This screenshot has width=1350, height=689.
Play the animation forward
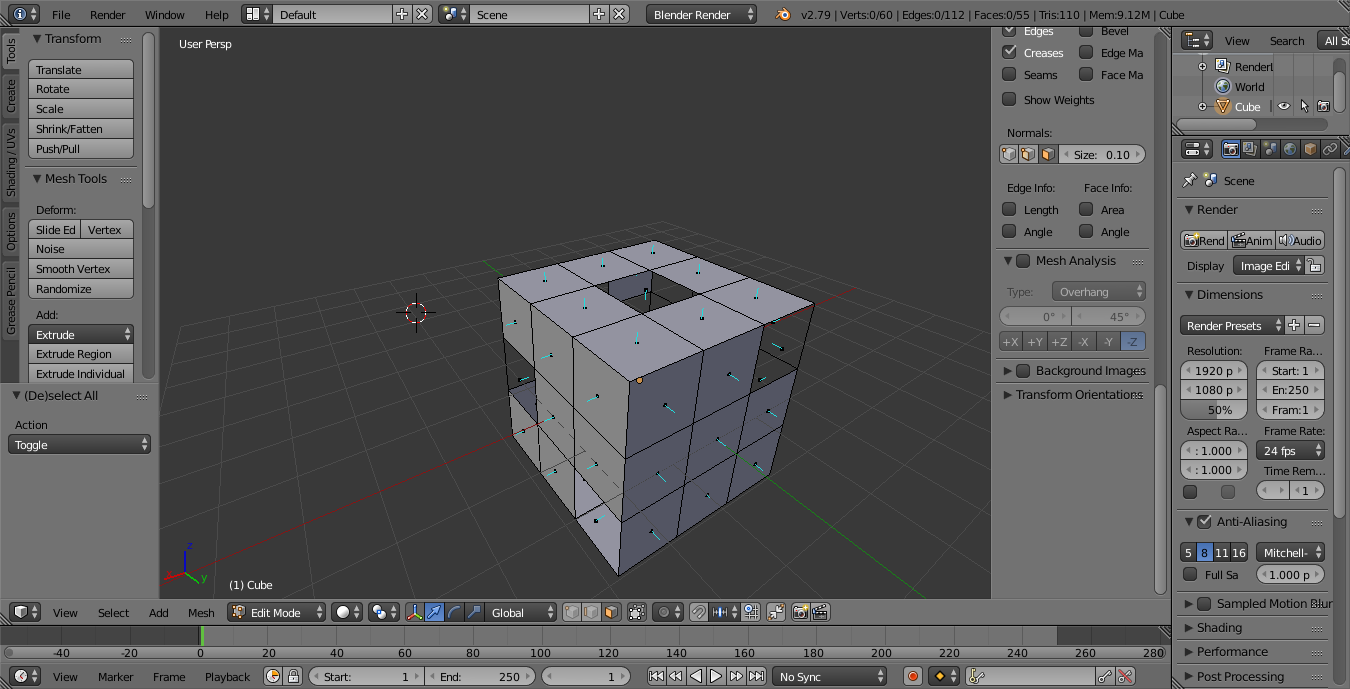716,677
